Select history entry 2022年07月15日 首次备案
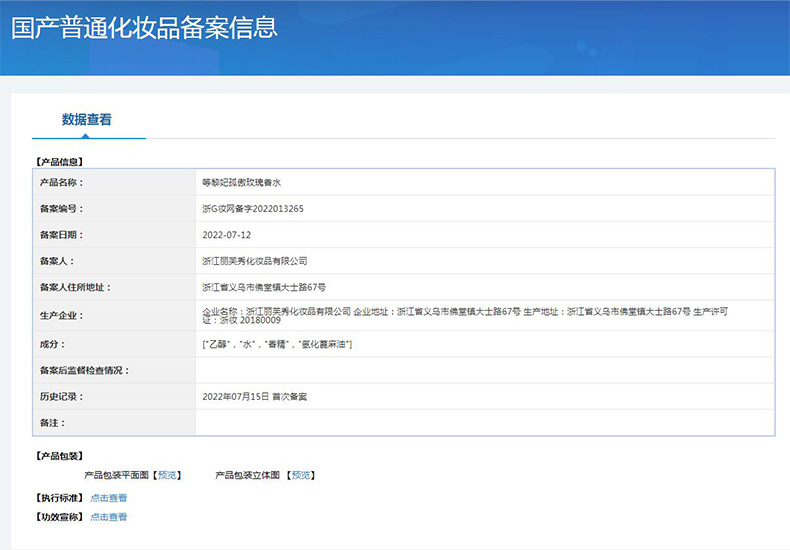790x550 pixels. tap(254, 396)
